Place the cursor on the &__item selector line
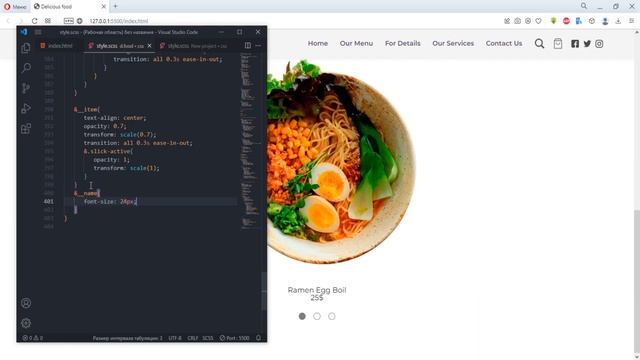This screenshot has width=640, height=360. click(x=87, y=109)
